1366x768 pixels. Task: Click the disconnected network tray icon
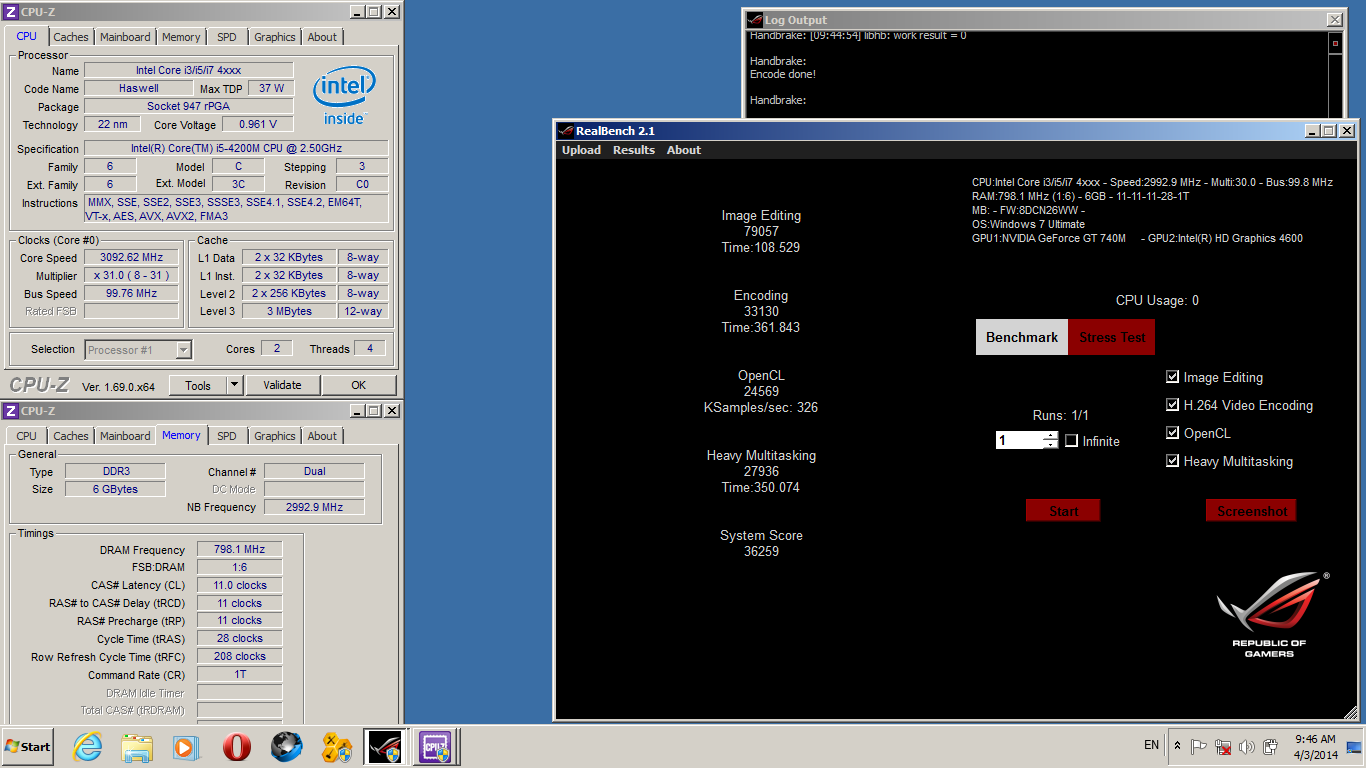(1223, 747)
